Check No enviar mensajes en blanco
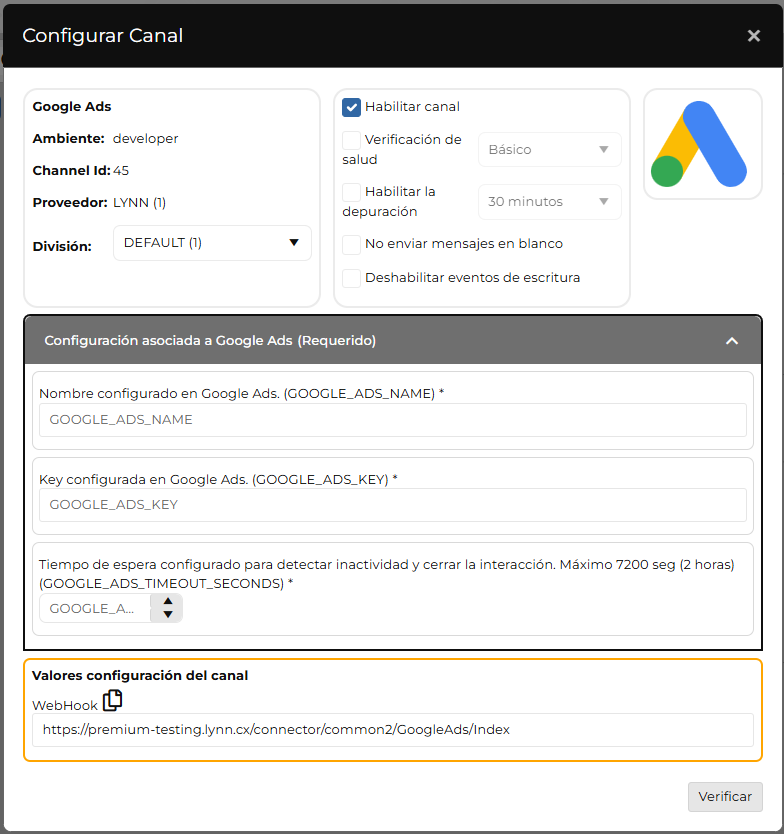Image resolution: width=784 pixels, height=834 pixels. (x=351, y=244)
